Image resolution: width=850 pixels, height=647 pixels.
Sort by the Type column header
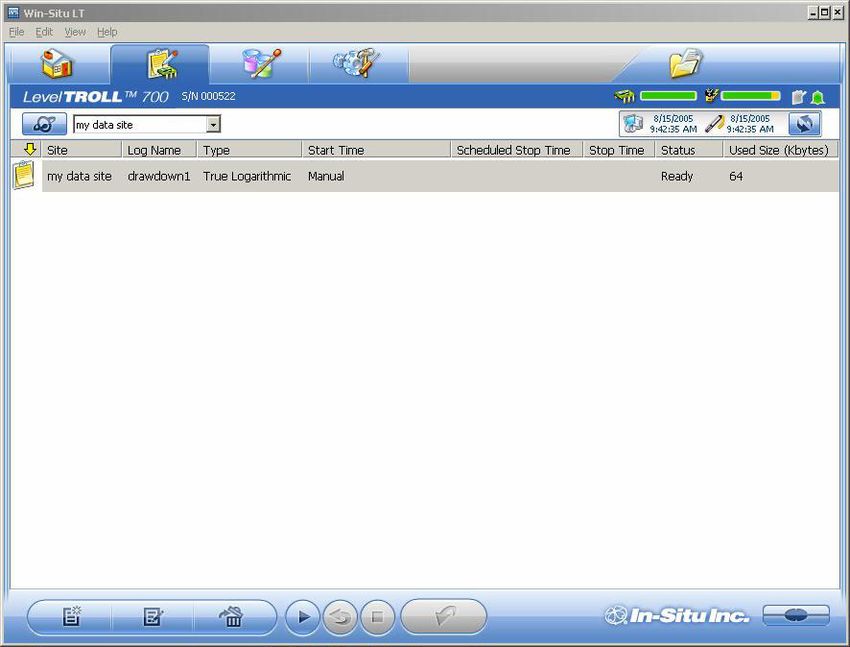[249, 150]
